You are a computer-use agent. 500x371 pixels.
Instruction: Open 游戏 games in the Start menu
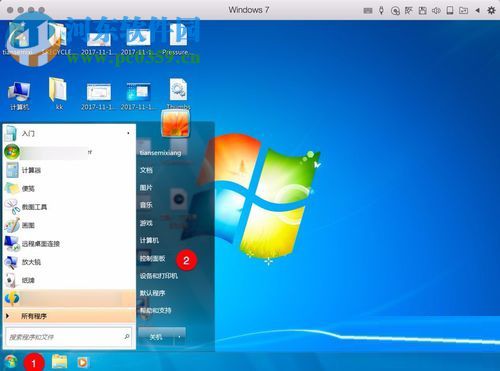point(146,223)
